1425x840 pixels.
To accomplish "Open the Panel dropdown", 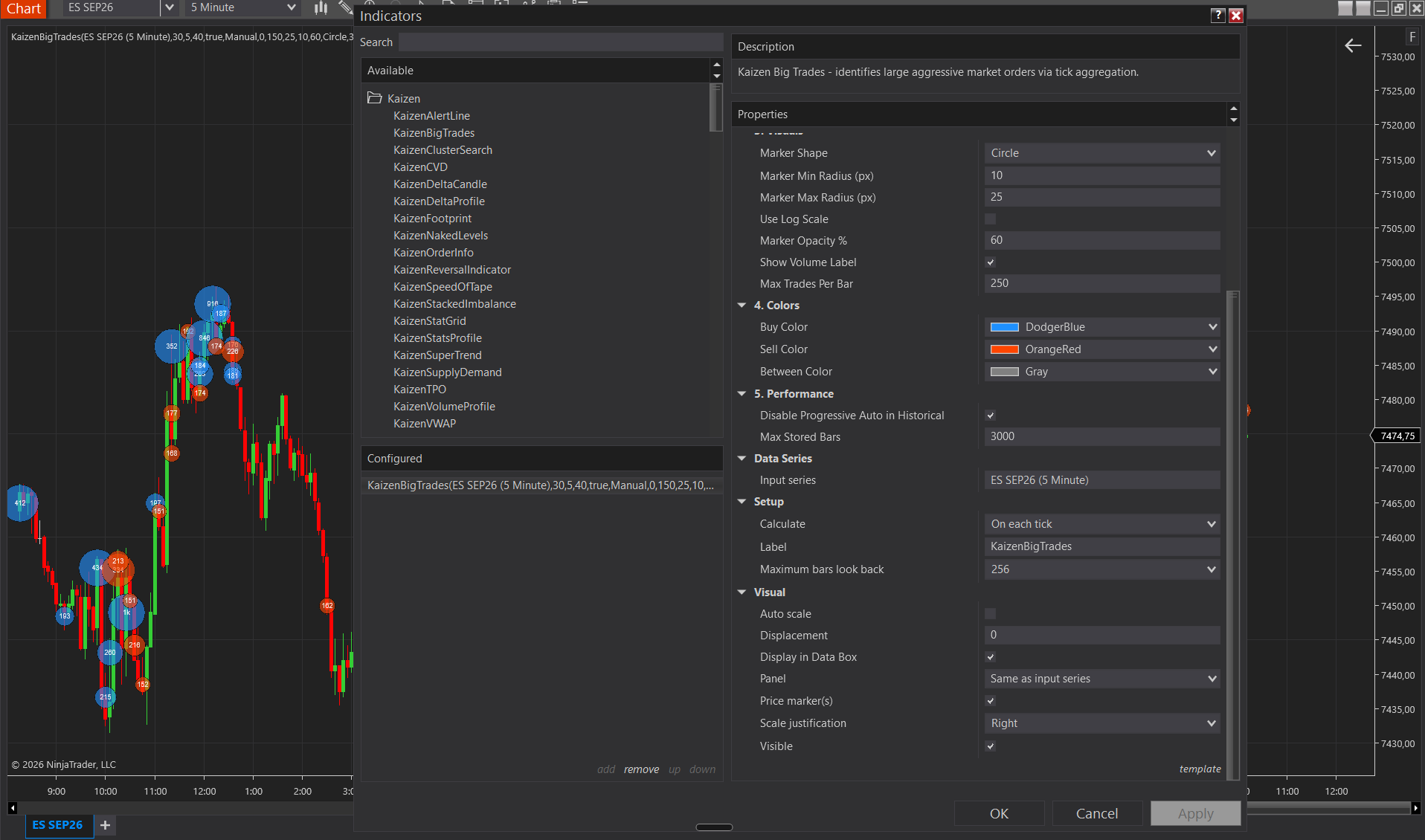I will pos(1102,679).
